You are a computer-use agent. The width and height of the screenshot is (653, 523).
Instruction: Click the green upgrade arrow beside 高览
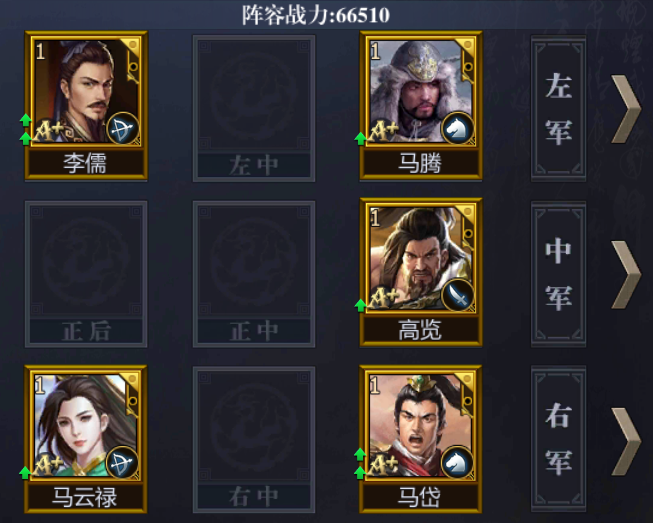pyautogui.click(x=361, y=305)
